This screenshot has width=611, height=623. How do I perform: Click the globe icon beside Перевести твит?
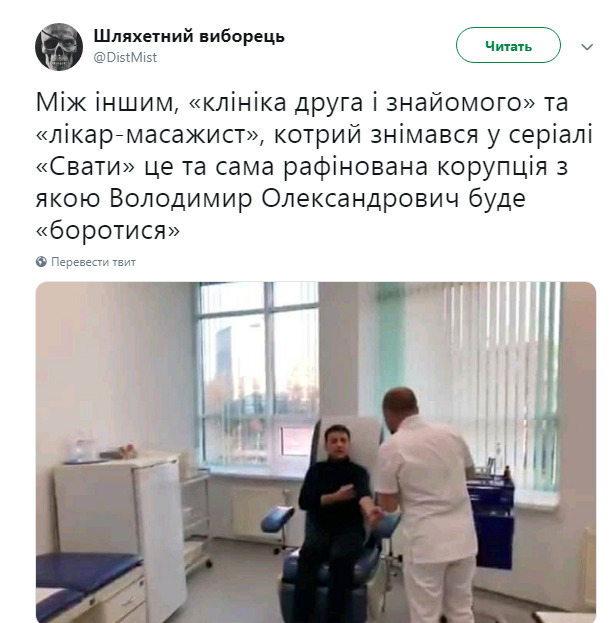click(x=41, y=262)
